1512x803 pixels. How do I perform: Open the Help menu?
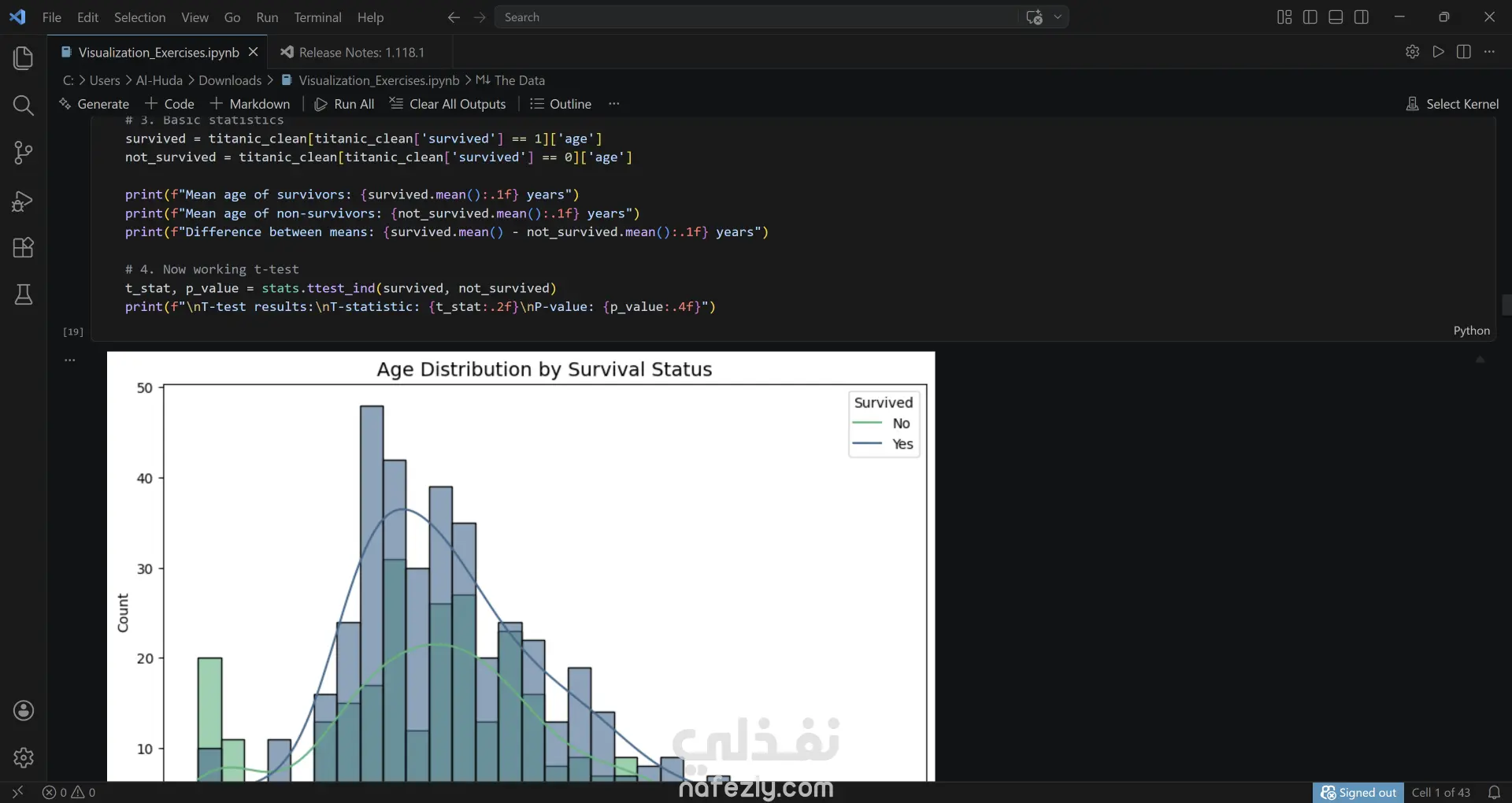[370, 17]
